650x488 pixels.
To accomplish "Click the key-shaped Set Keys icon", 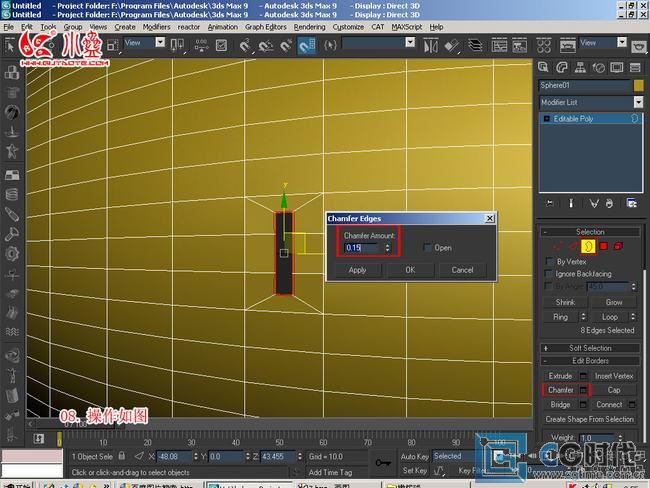I will (383, 462).
